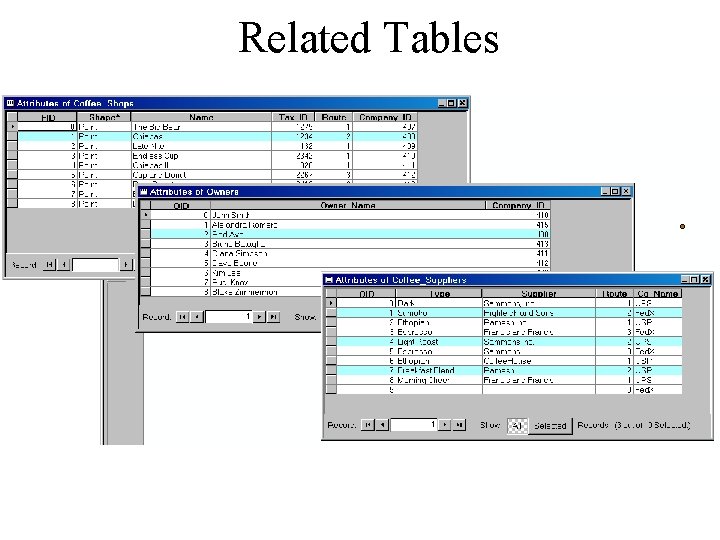
Task: Click the "Breakfast Blend" type cell
Action: 439,370
